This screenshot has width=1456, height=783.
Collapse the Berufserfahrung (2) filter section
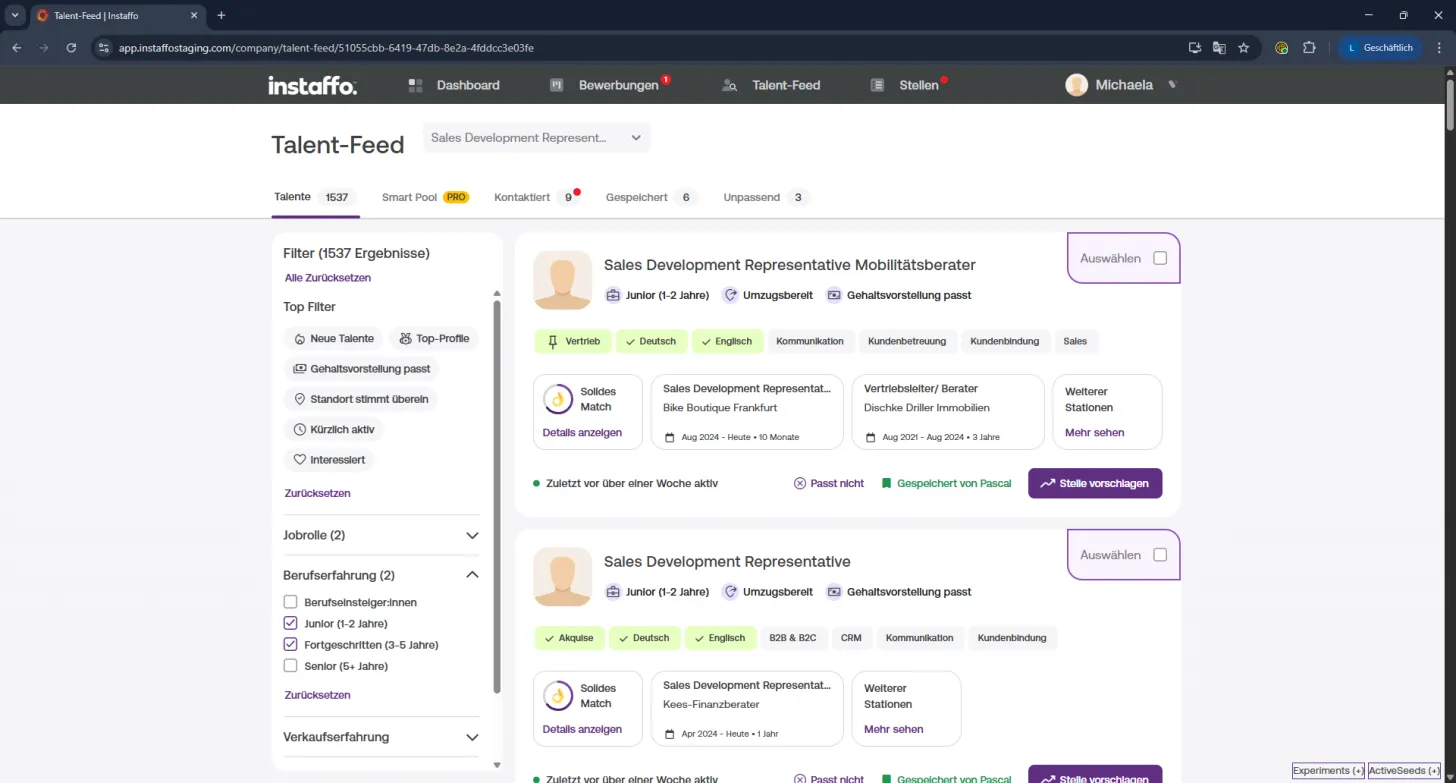381,575
